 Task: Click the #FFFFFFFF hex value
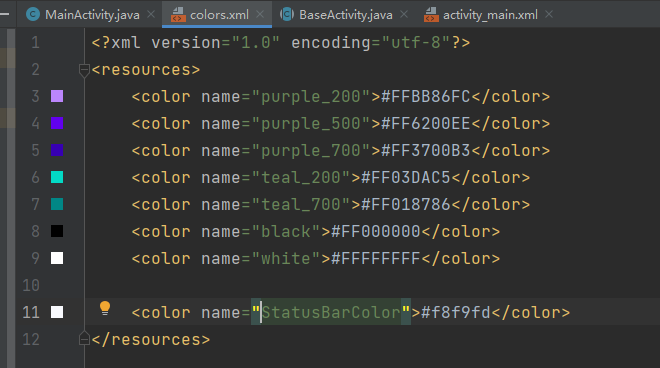click(376, 258)
